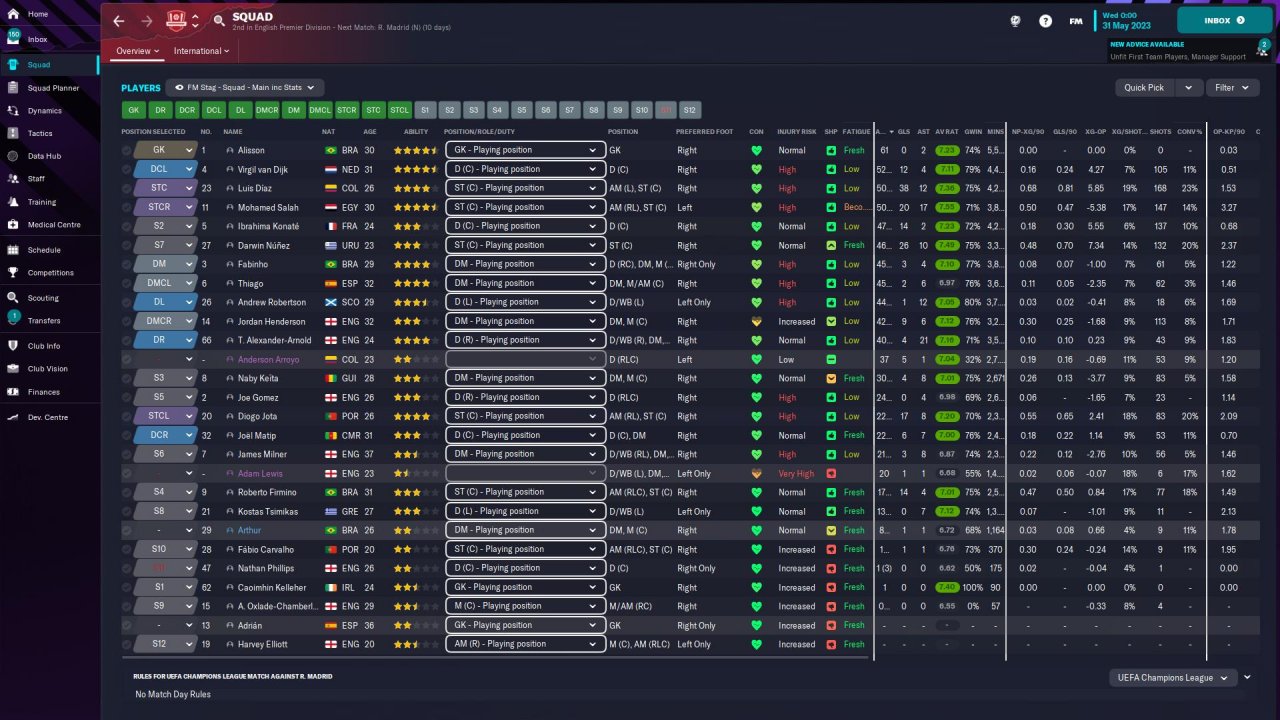Screen dimensions: 1280x720
Task: Toggle selection circle for Ibrahima Konaté
Action: (126, 226)
